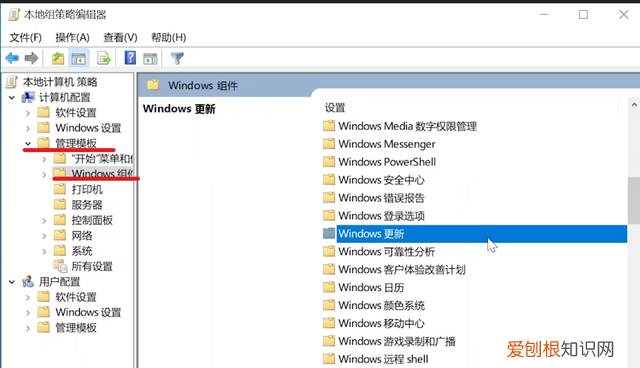The image size is (640, 368).
Task: Open the 操作(A) menu
Action: coord(72,38)
